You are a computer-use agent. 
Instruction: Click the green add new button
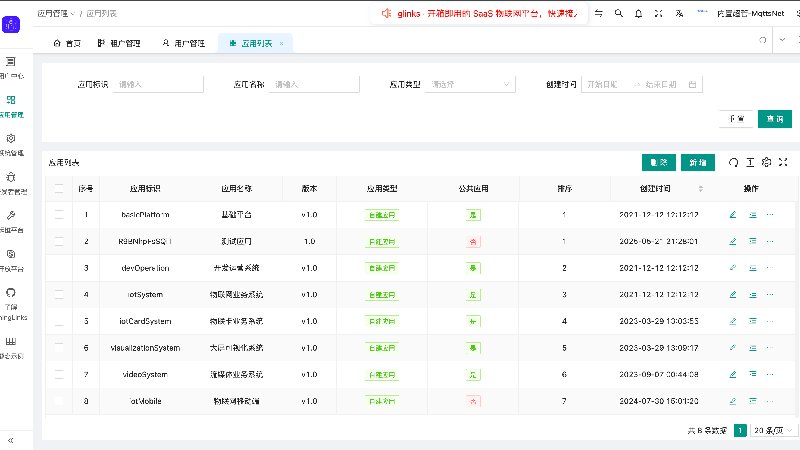coord(697,162)
